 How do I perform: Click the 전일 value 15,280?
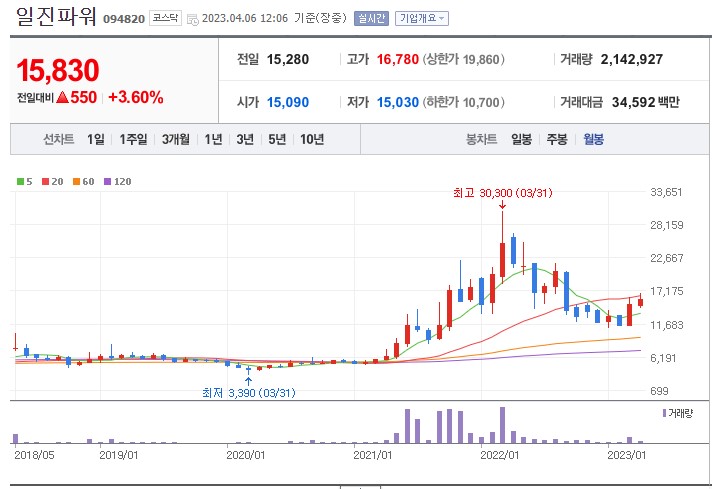point(288,59)
